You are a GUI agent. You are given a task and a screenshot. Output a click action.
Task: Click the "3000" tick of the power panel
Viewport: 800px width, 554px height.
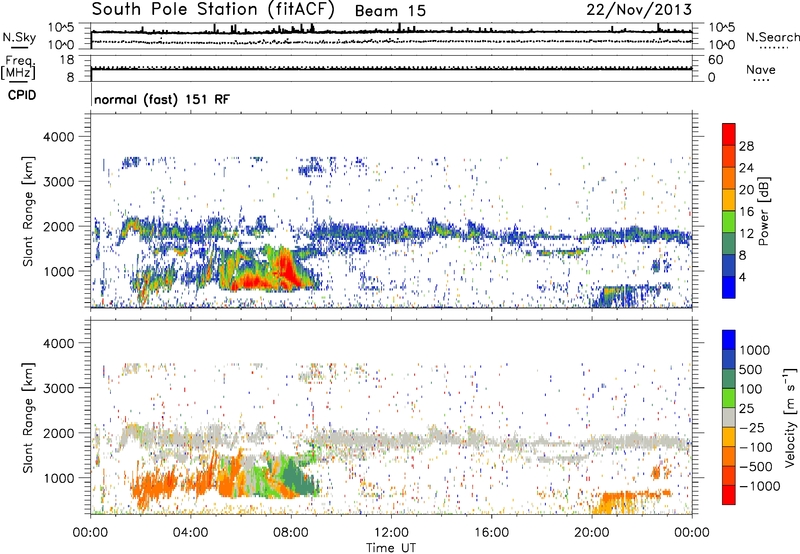(58, 182)
